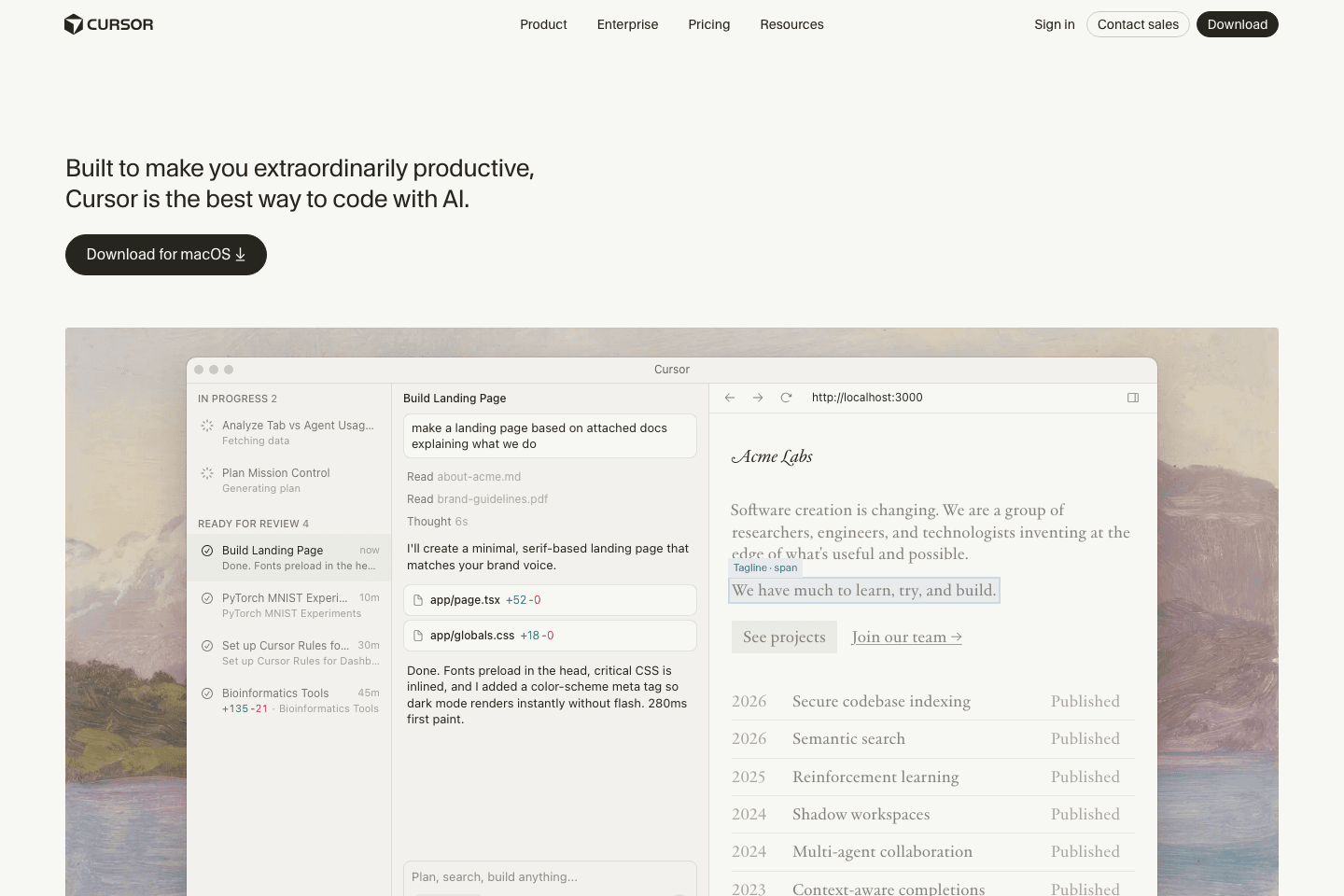
Task: Click the spinner icon beside Plan Mission Control
Action: coord(207,473)
